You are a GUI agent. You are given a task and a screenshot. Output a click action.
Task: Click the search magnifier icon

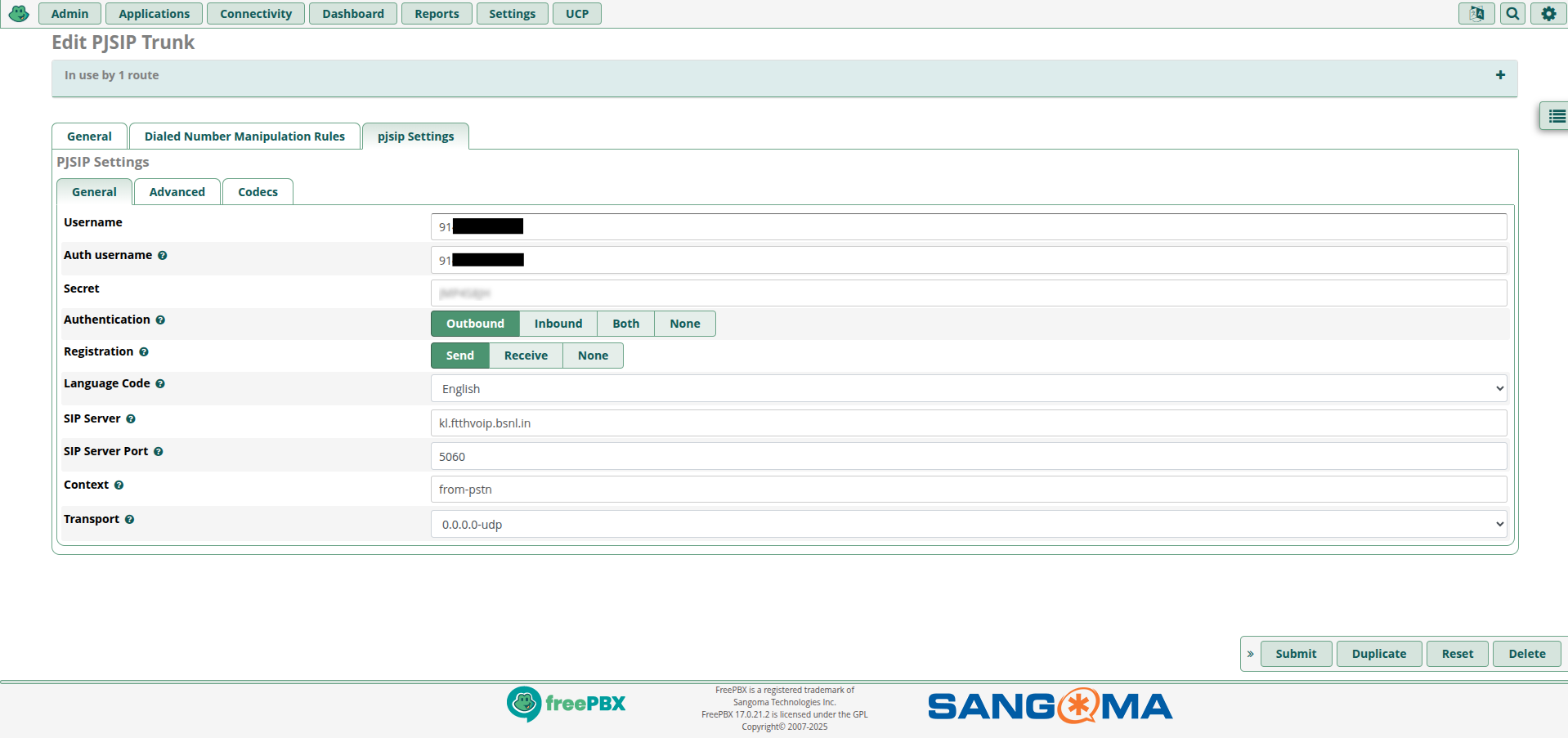(x=1512, y=14)
